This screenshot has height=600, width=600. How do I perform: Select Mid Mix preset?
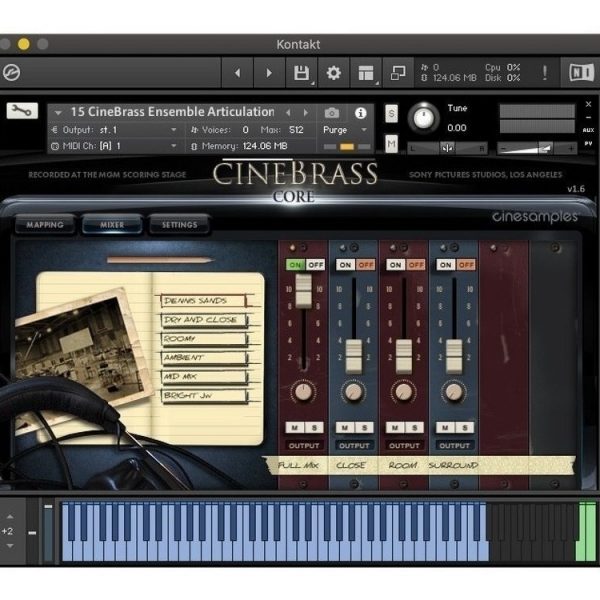pyautogui.click(x=204, y=377)
